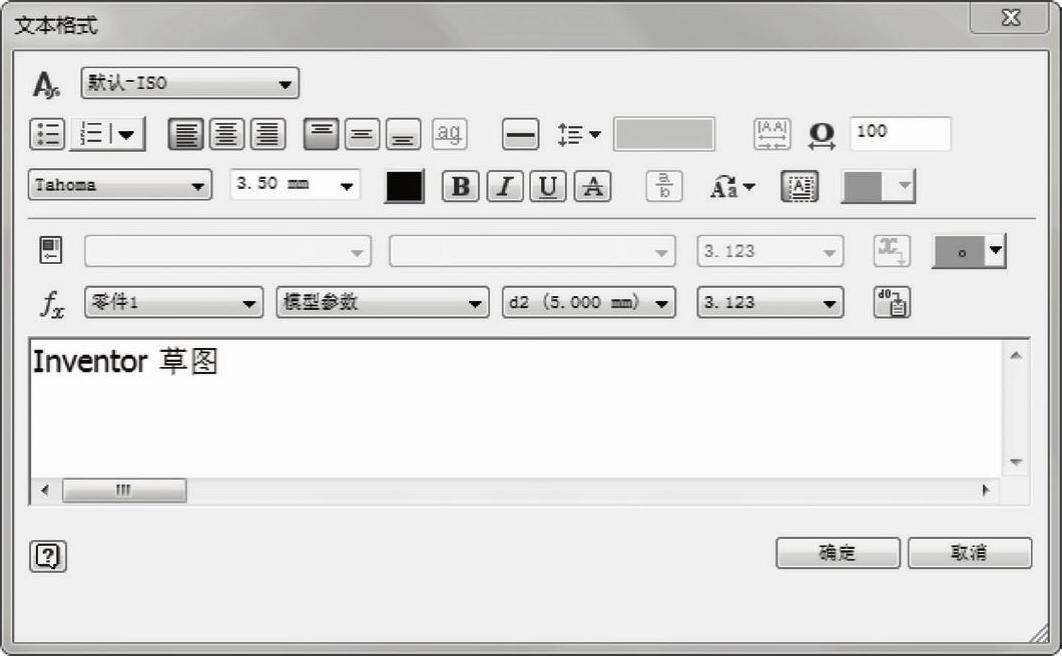Toggle middle vertical alignment
This screenshot has height=656, width=1062.
pyautogui.click(x=362, y=133)
